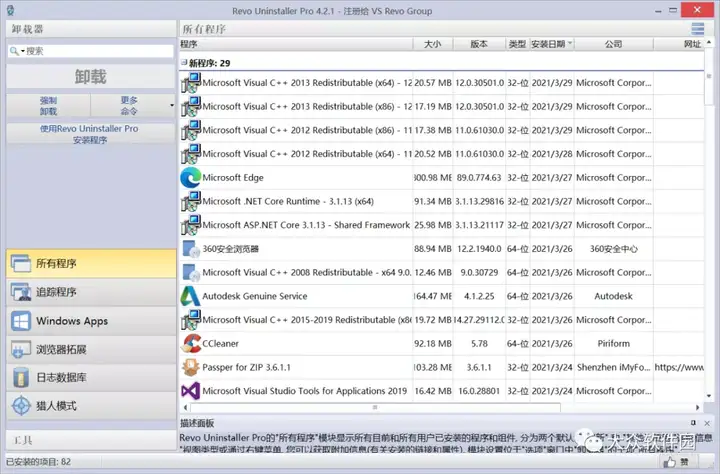720x474 pixels.
Task: Click the thumbs-up like icon in status bar
Action: 669,462
